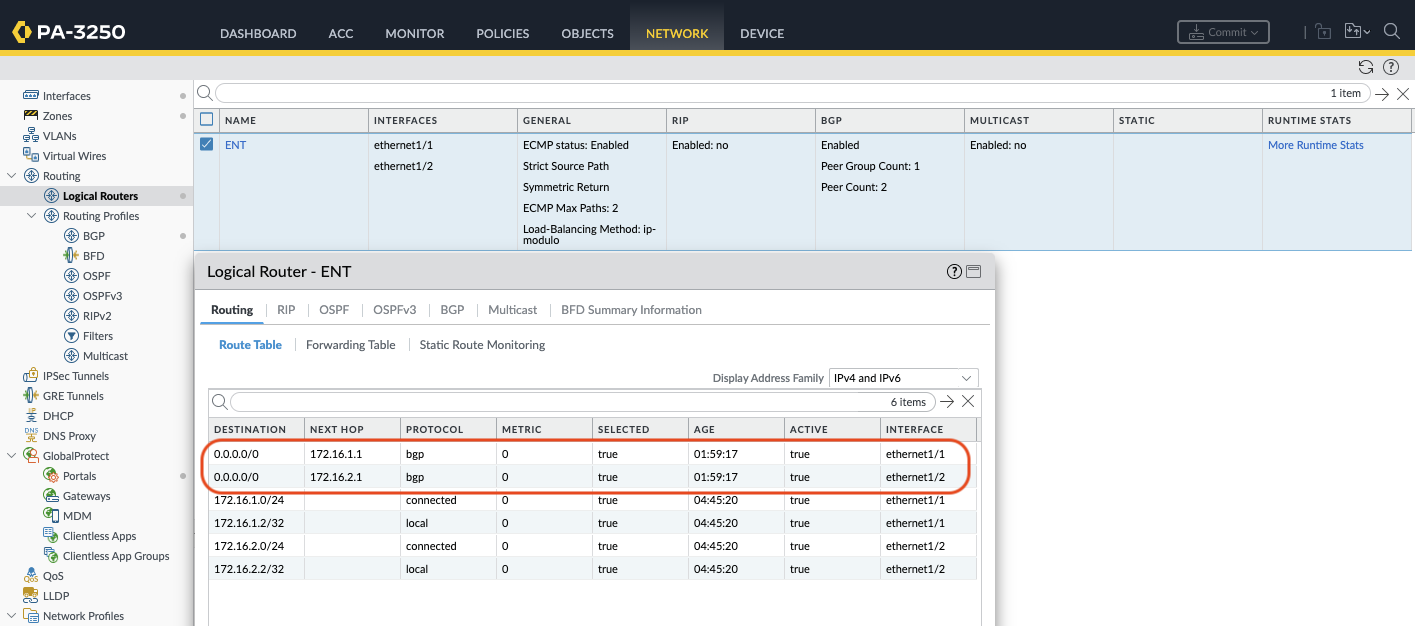
Task: Click the search magnifier icon in the header
Action: tap(1391, 31)
